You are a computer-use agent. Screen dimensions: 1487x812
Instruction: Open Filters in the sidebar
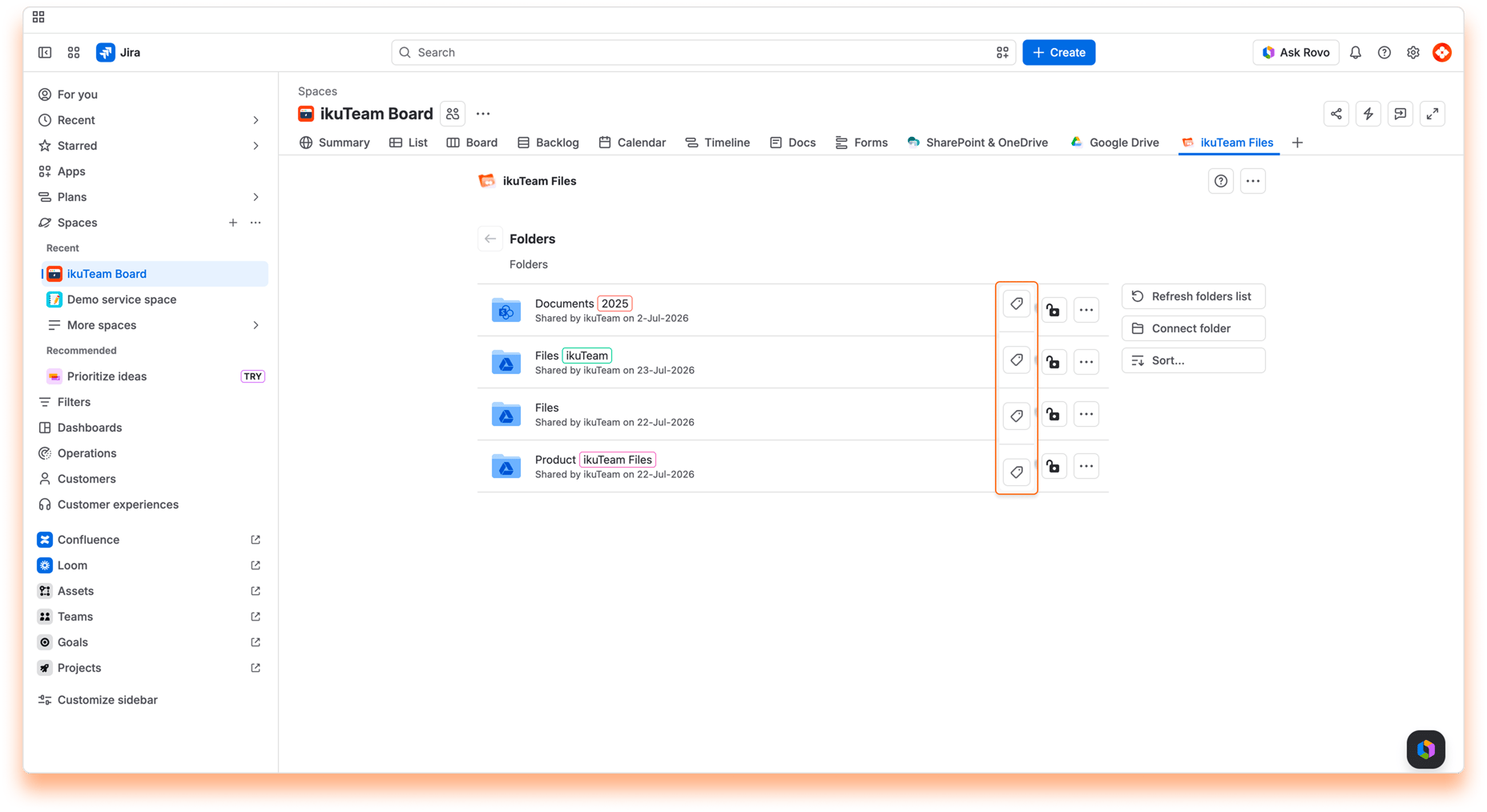click(149, 402)
